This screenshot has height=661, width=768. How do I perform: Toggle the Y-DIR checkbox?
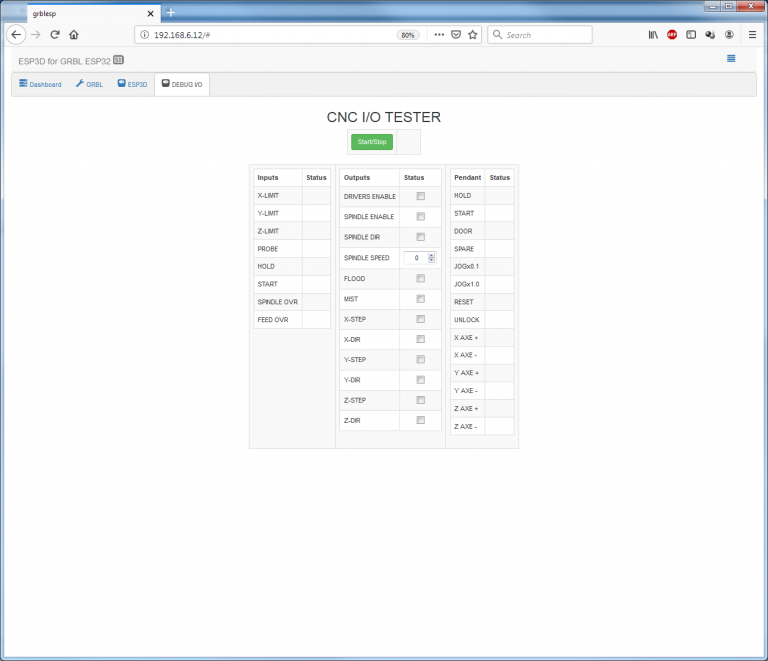pos(420,380)
